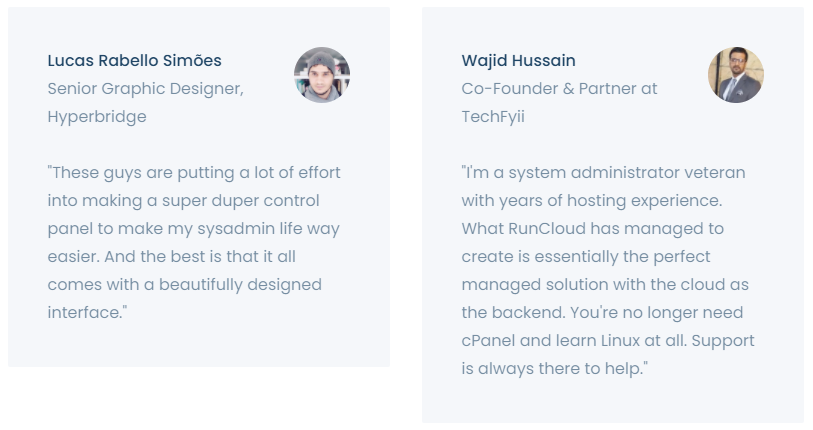
Task: Select the name Lucas Rabello Simões
Action: [x=134, y=61]
